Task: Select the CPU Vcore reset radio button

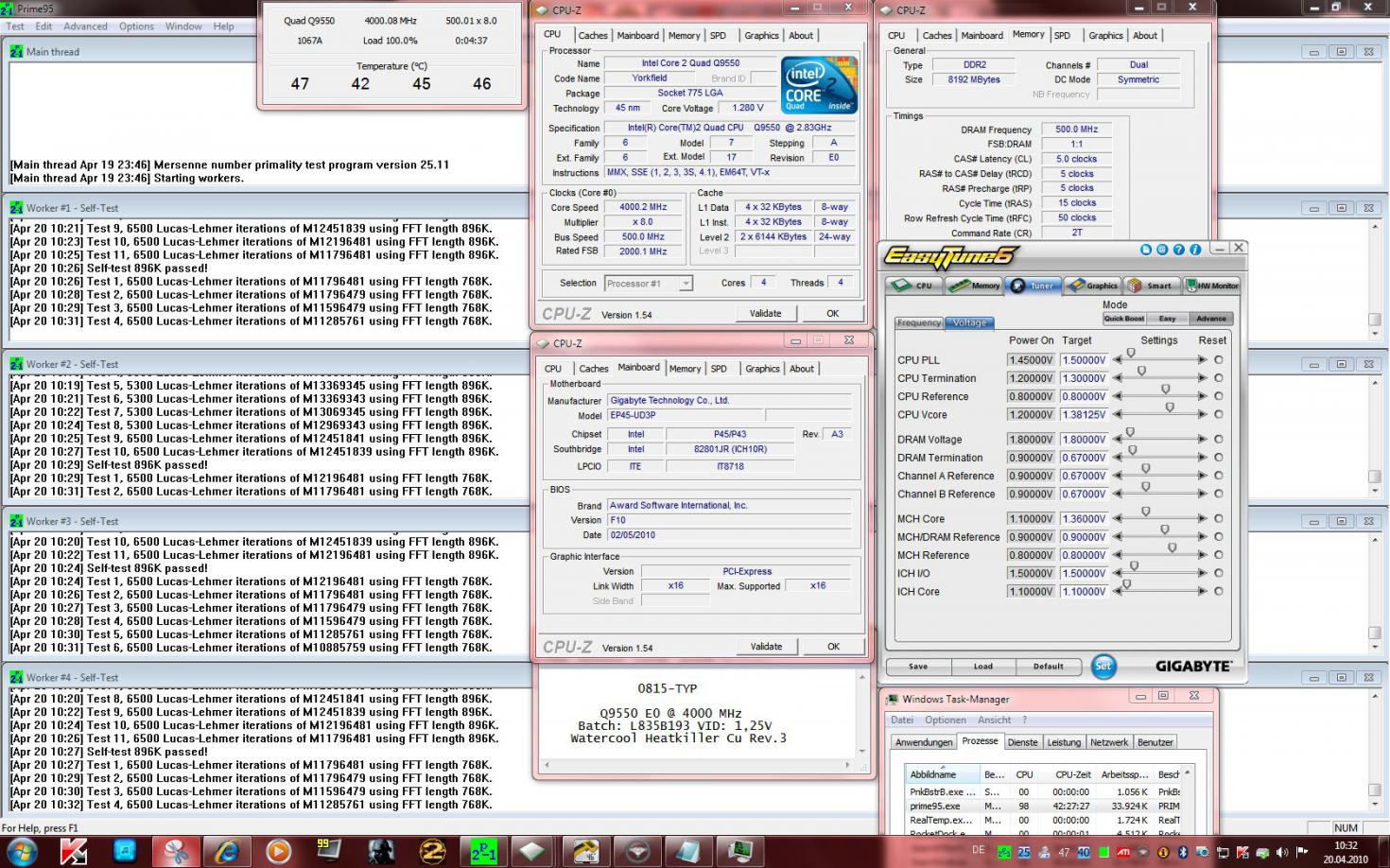Action: (1219, 414)
